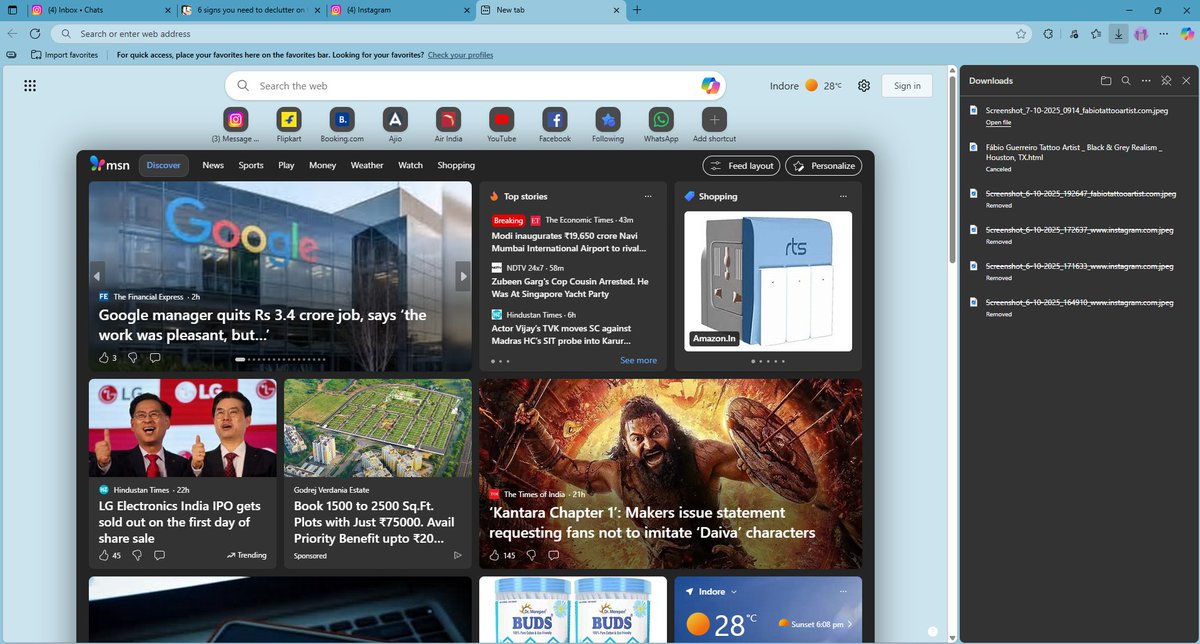Show next slide in featured carousel
The height and width of the screenshot is (644, 1200).
click(x=463, y=276)
